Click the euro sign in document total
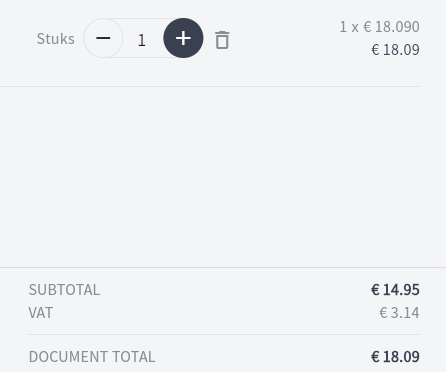The height and width of the screenshot is (372, 446). [375, 357]
